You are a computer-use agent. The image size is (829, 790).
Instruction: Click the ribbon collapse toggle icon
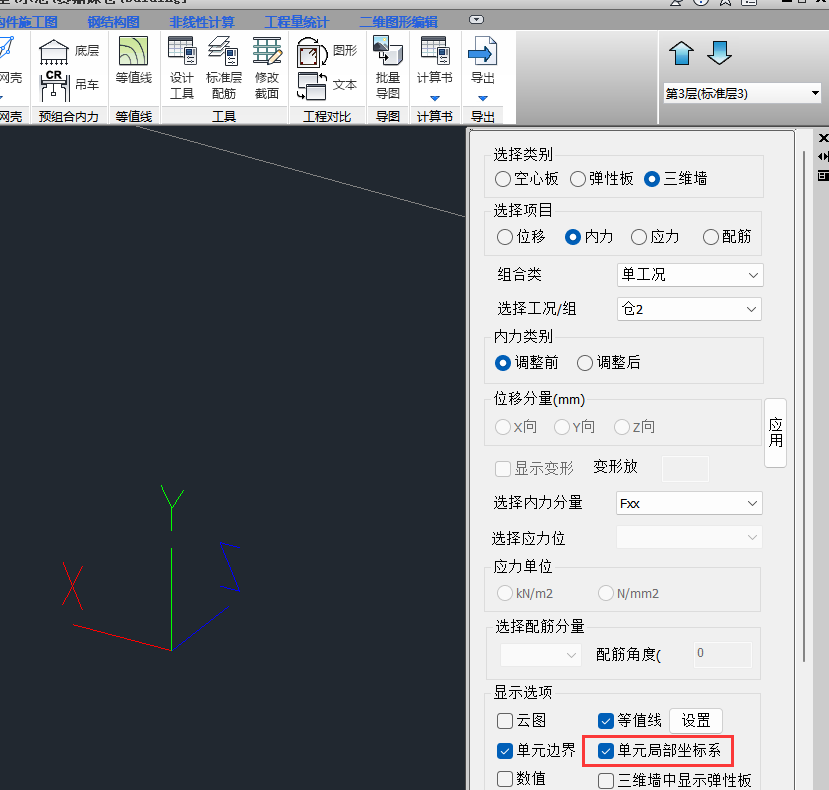click(476, 20)
